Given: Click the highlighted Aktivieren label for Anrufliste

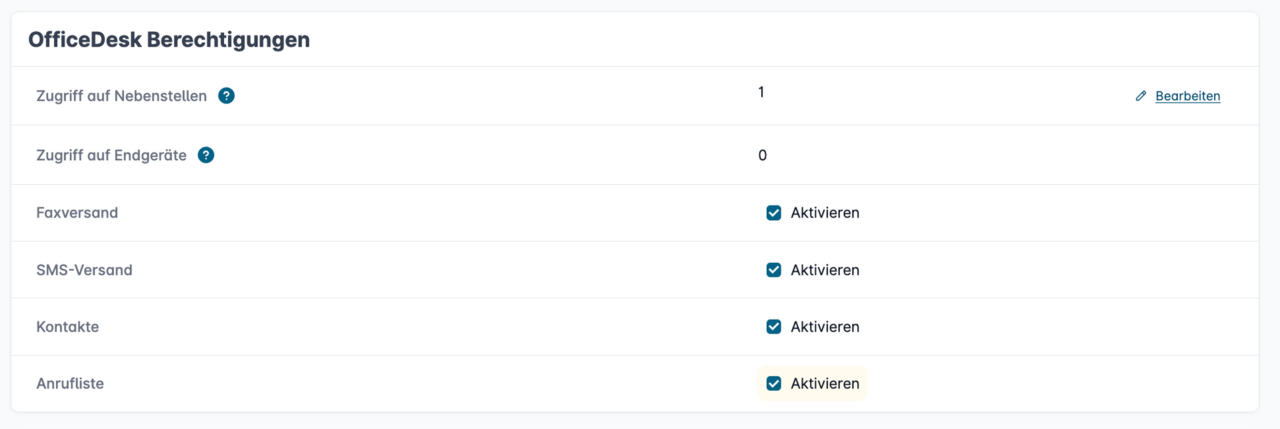Looking at the screenshot, I should tap(824, 383).
